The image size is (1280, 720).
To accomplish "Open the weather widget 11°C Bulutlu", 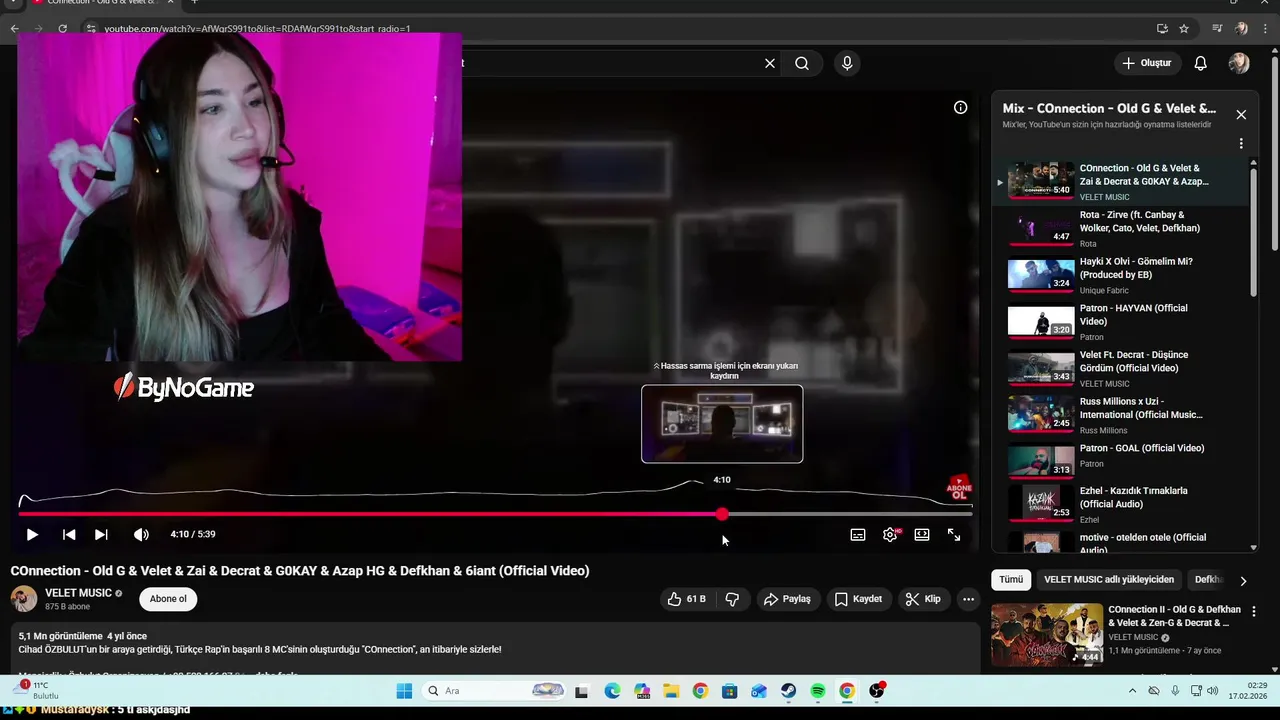I will (x=36, y=690).
